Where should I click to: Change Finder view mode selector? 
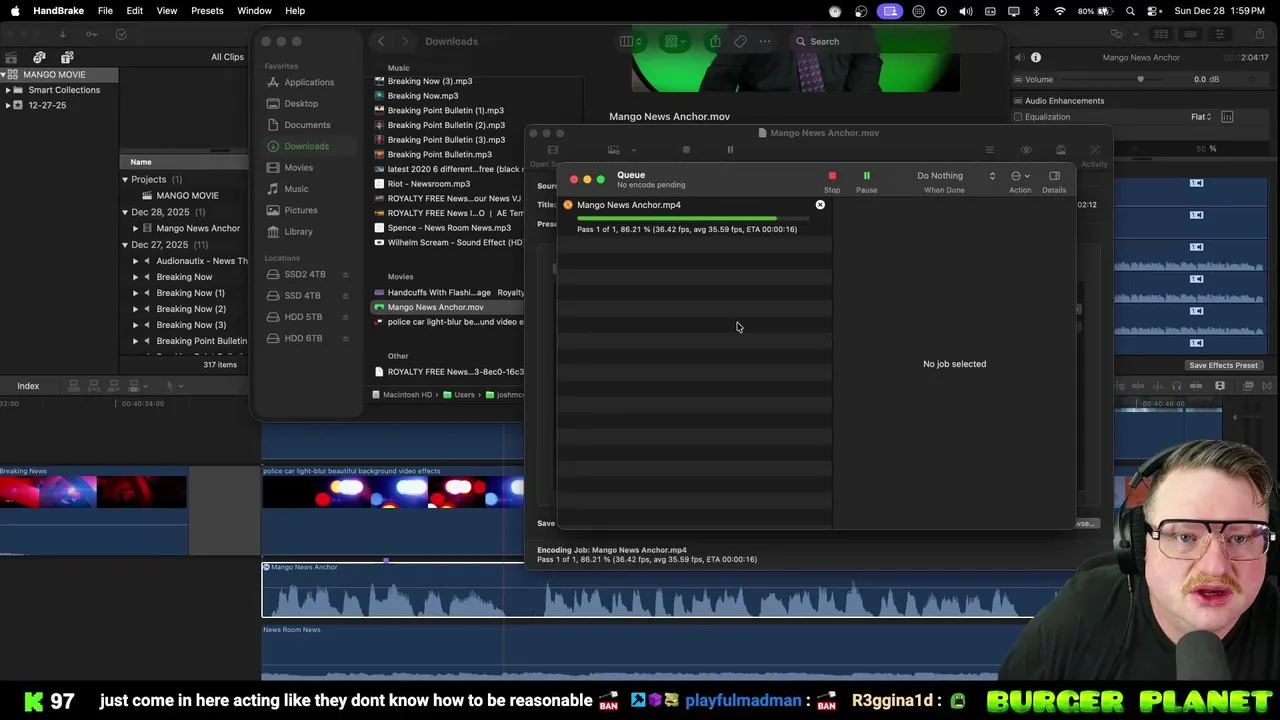[629, 41]
